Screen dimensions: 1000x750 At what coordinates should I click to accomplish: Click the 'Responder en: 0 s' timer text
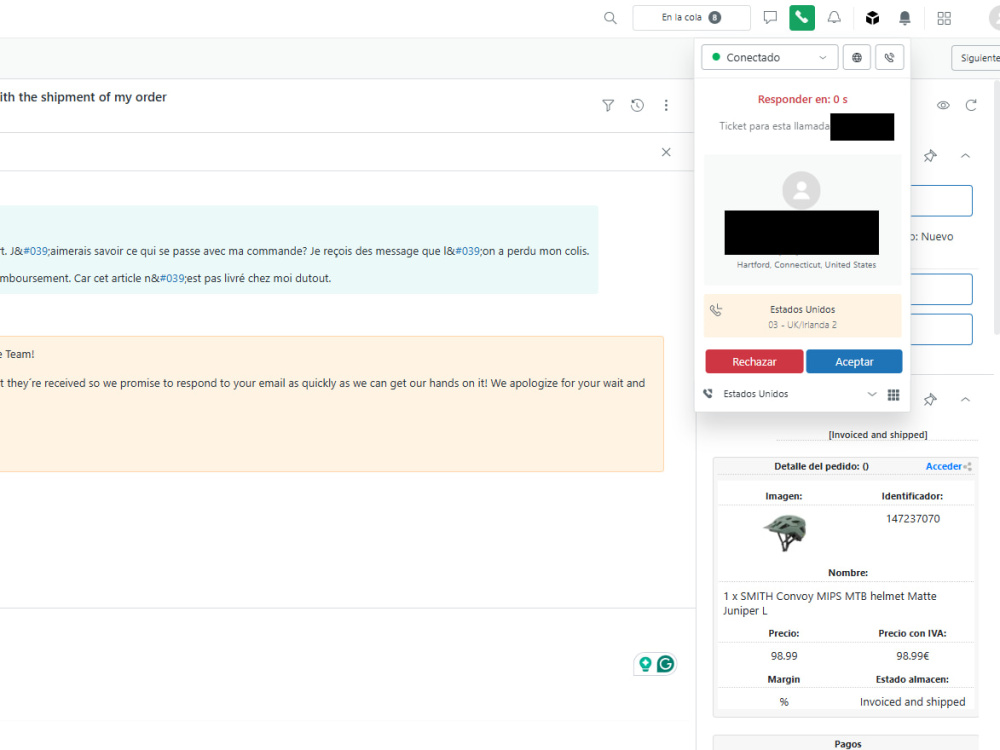pyautogui.click(x=802, y=99)
